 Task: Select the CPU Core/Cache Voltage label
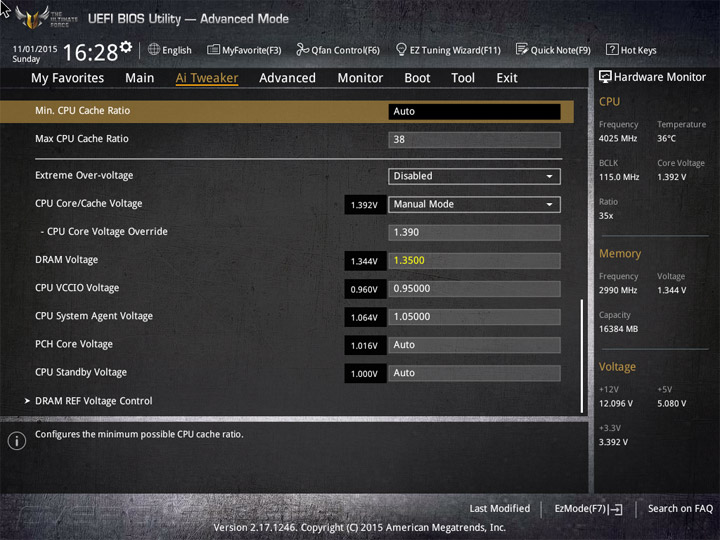click(x=89, y=203)
